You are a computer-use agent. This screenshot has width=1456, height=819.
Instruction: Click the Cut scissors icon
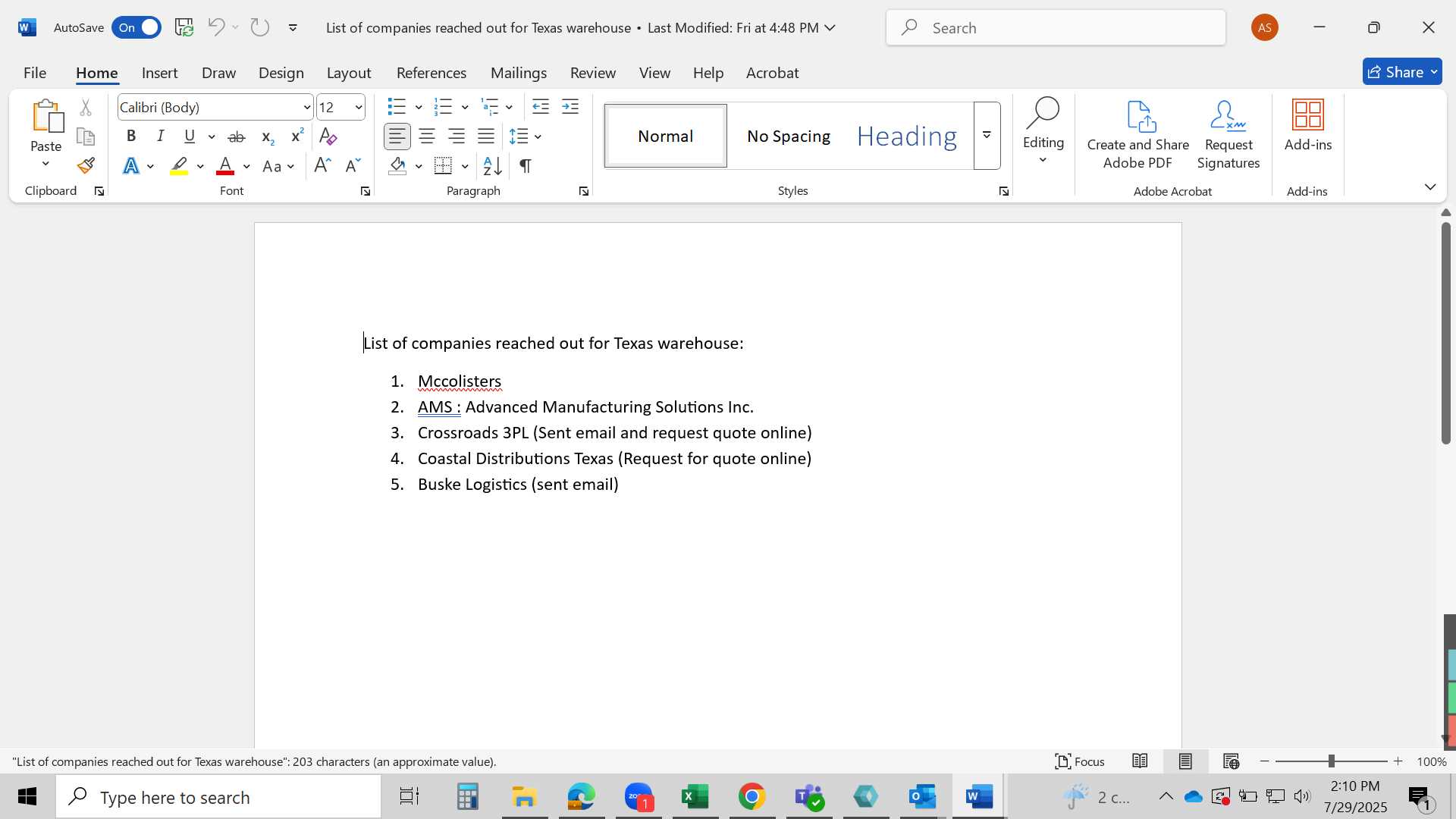(x=86, y=108)
